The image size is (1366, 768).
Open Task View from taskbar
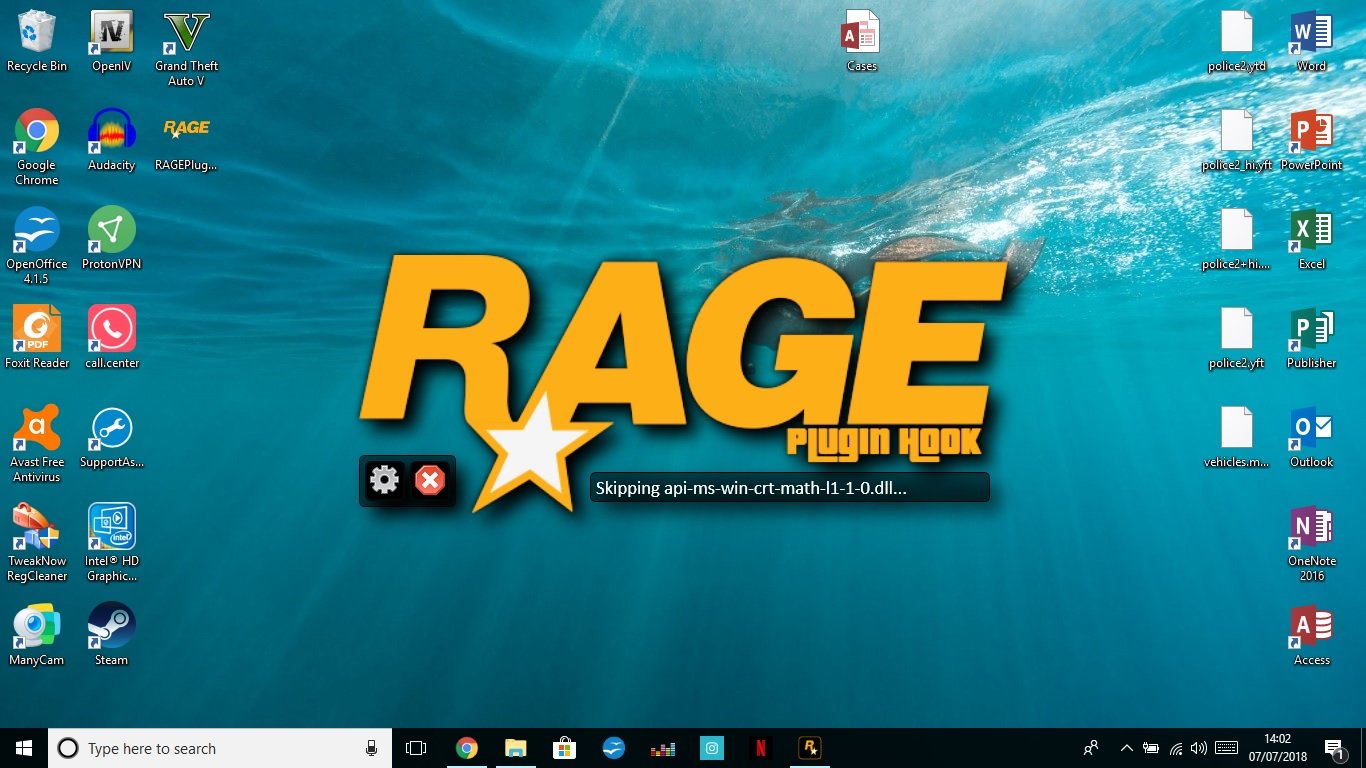pos(416,748)
